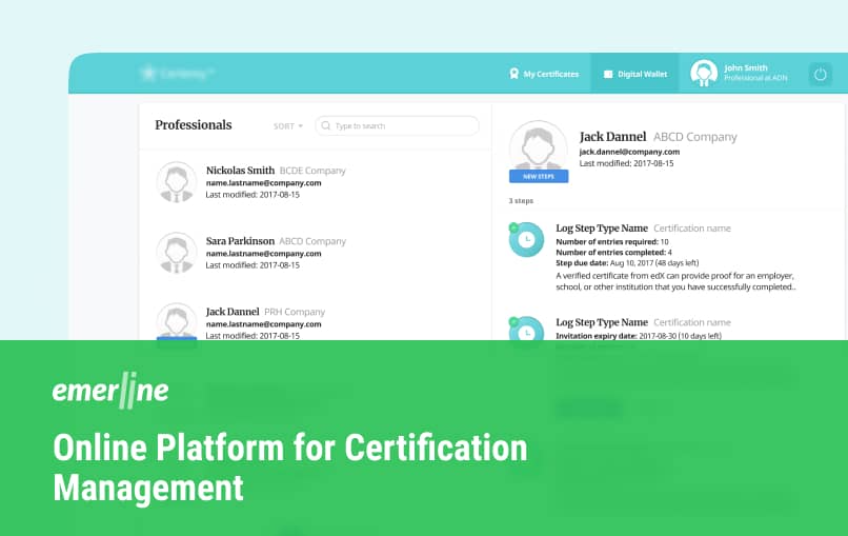
Task: Click John Smith profile avatar in header
Action: pyautogui.click(x=704, y=73)
